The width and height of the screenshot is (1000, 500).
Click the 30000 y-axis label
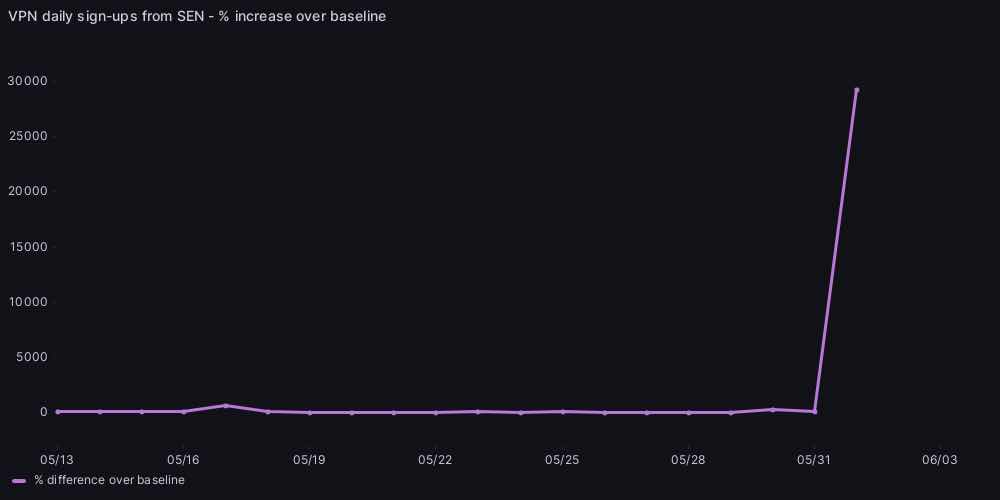pos(29,80)
